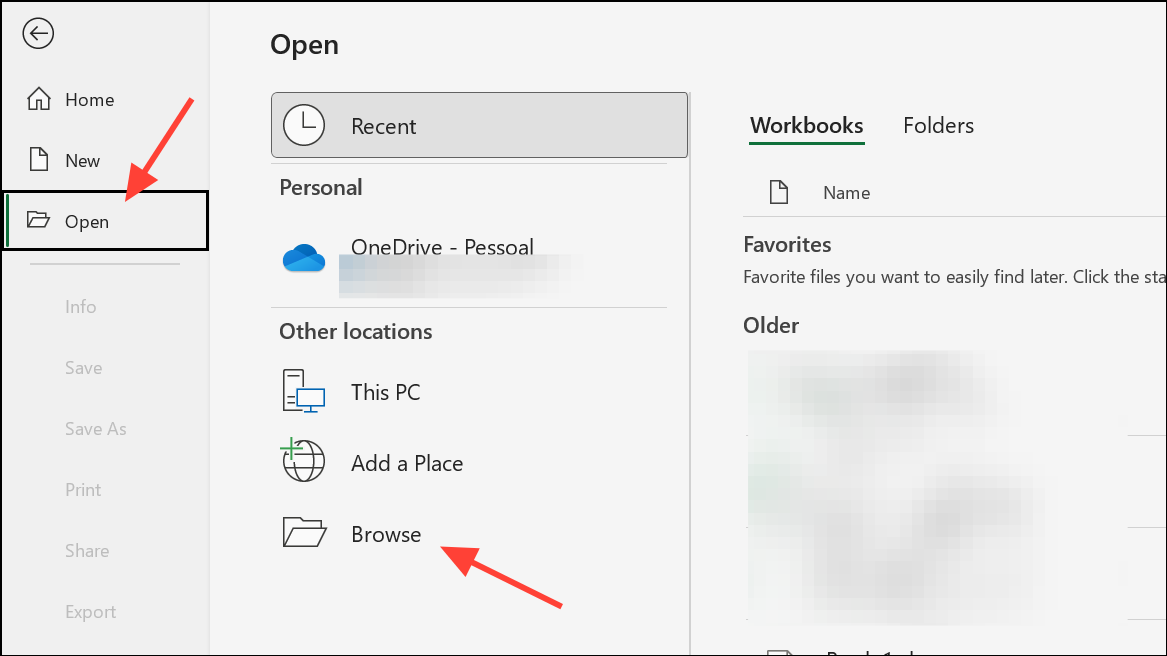Select the Add a Place globe icon
Image resolution: width=1167 pixels, height=656 pixels.
click(303, 462)
